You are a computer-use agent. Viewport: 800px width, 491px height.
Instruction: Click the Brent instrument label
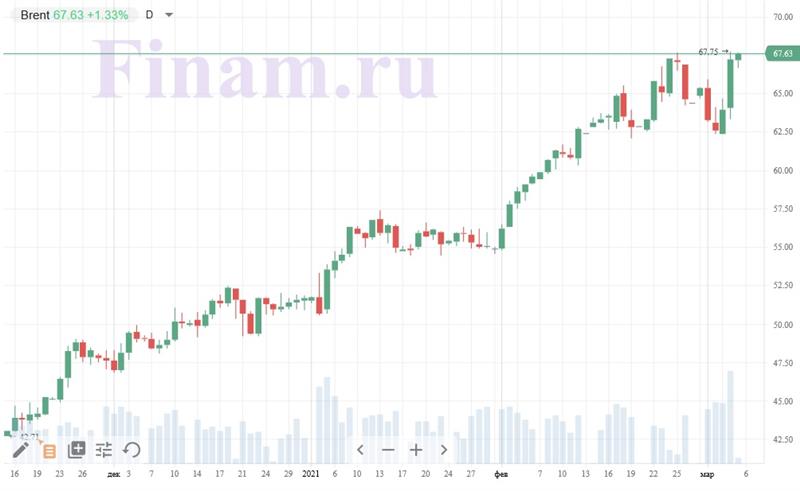(x=35, y=15)
